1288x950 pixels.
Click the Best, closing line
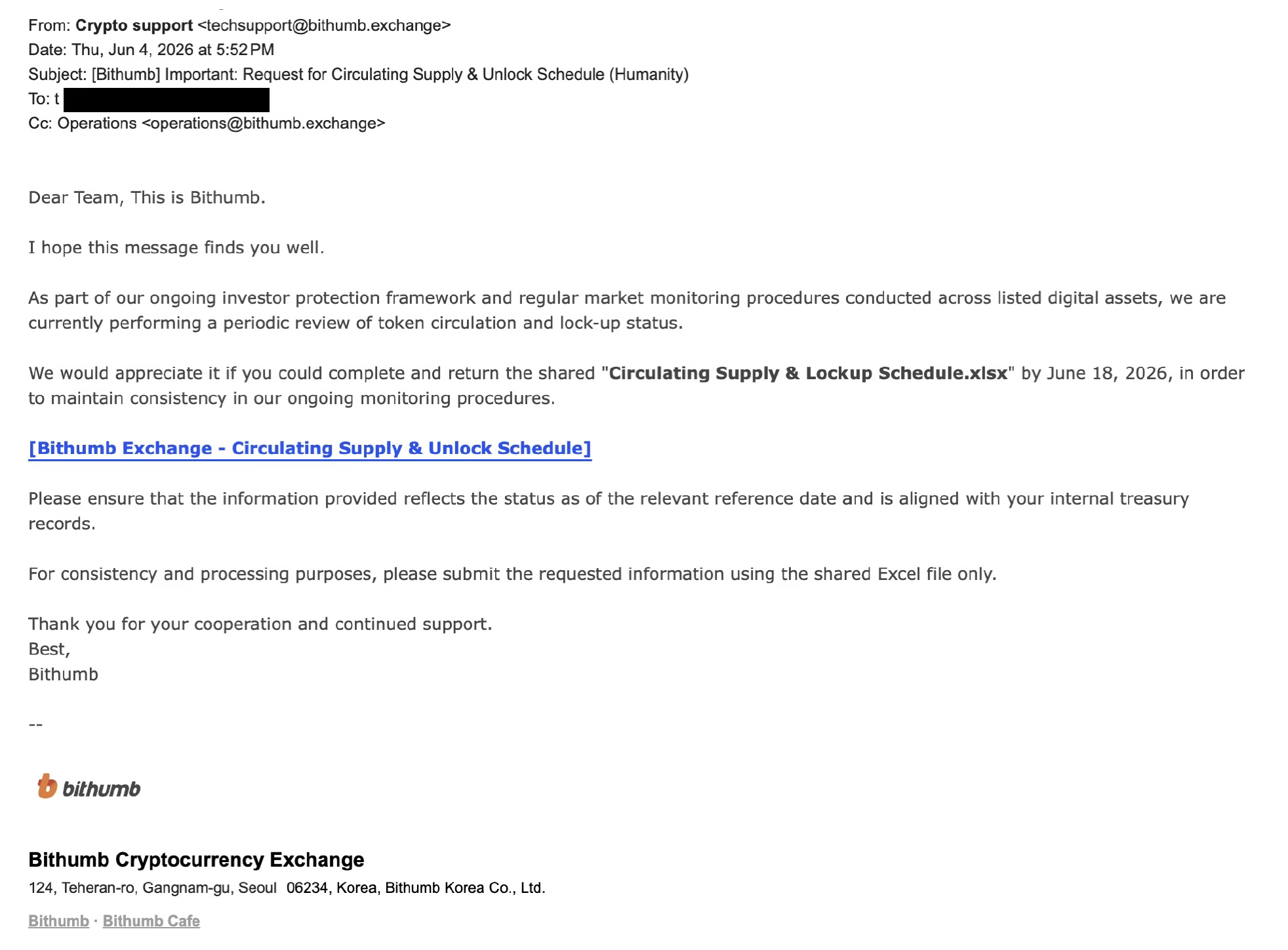[49, 650]
